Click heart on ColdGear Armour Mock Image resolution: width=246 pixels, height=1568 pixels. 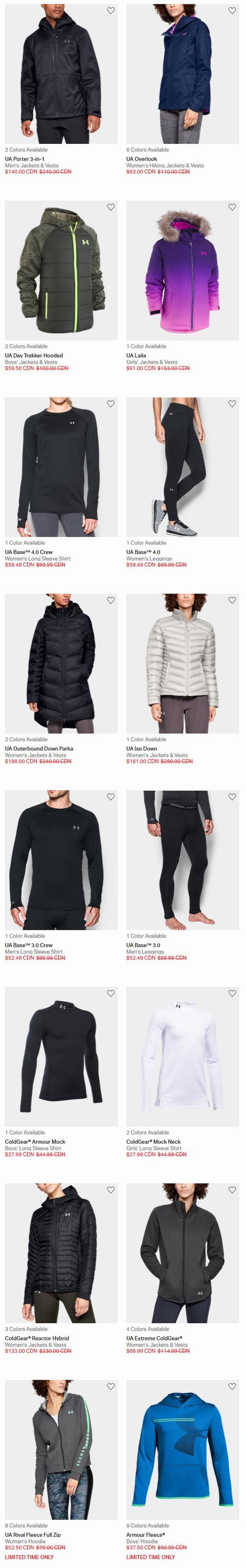pyautogui.click(x=110, y=993)
